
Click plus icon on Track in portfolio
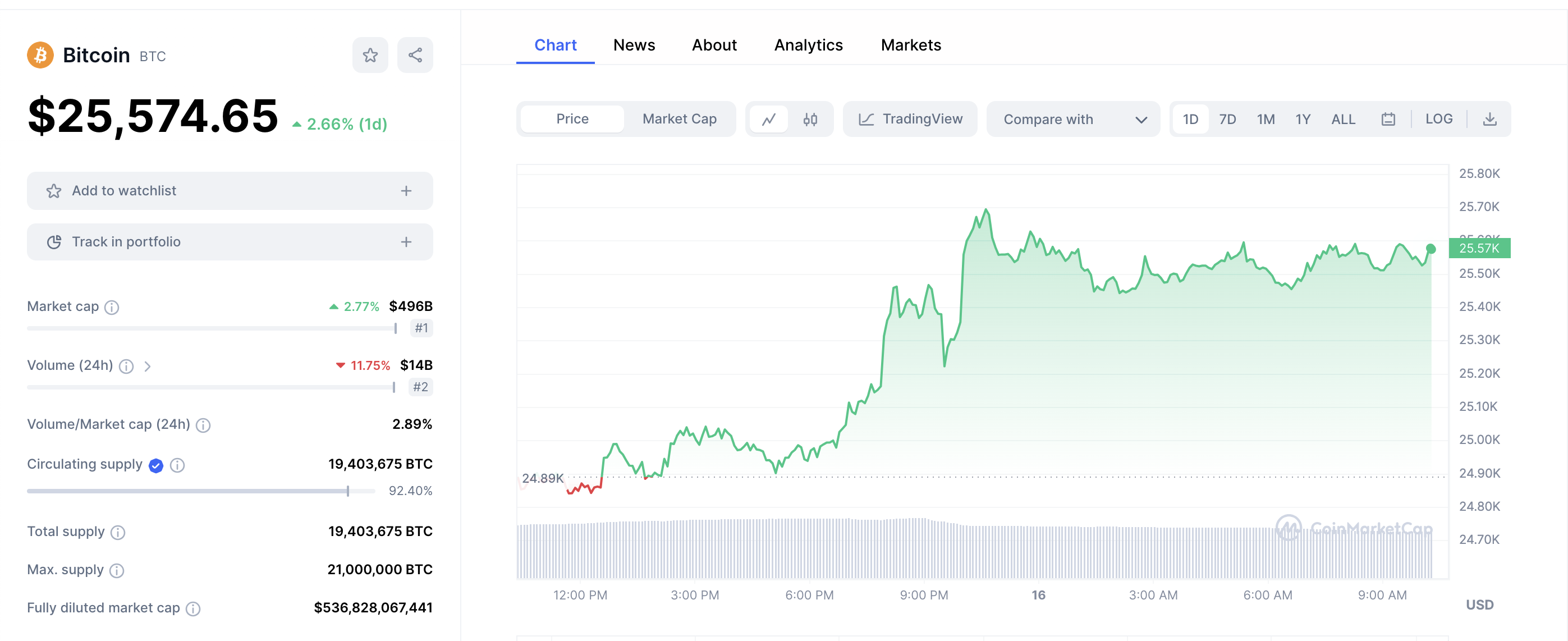406,242
